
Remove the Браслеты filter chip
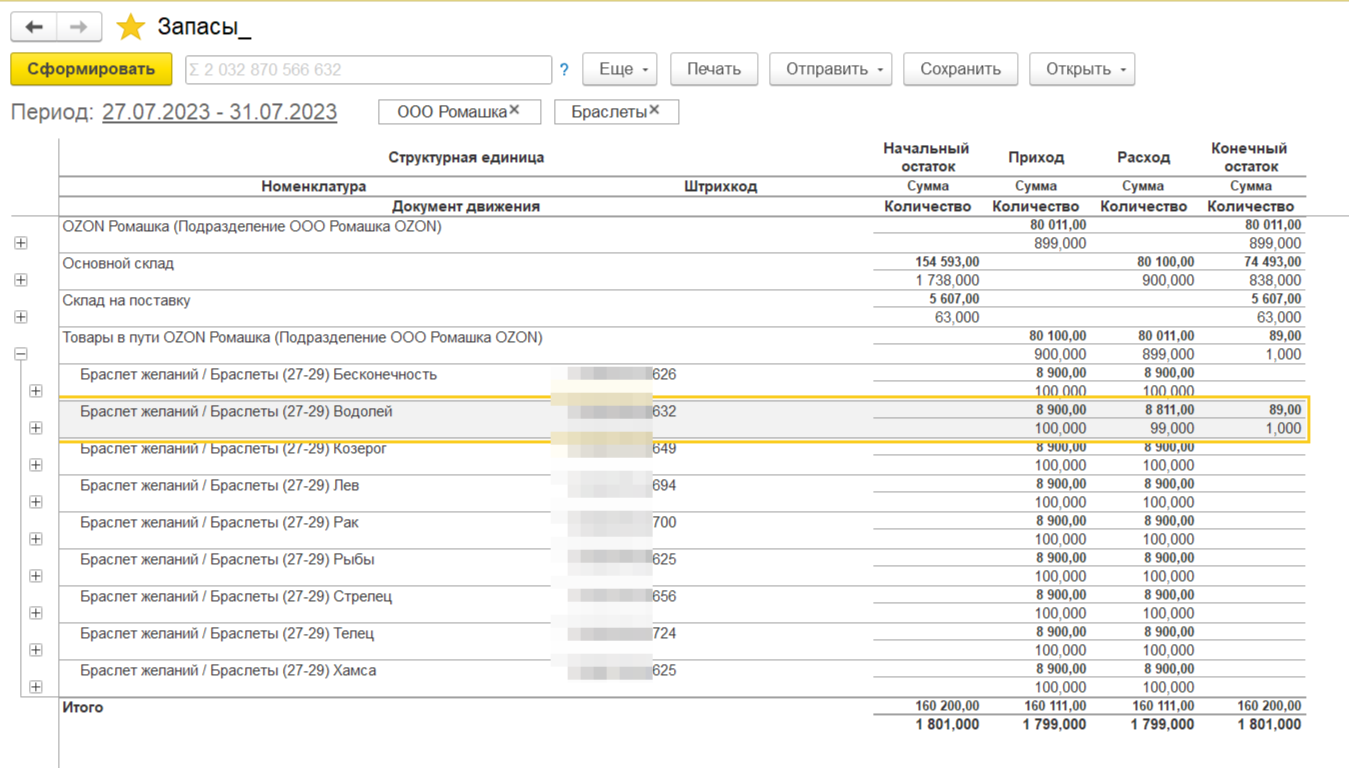[654, 111]
